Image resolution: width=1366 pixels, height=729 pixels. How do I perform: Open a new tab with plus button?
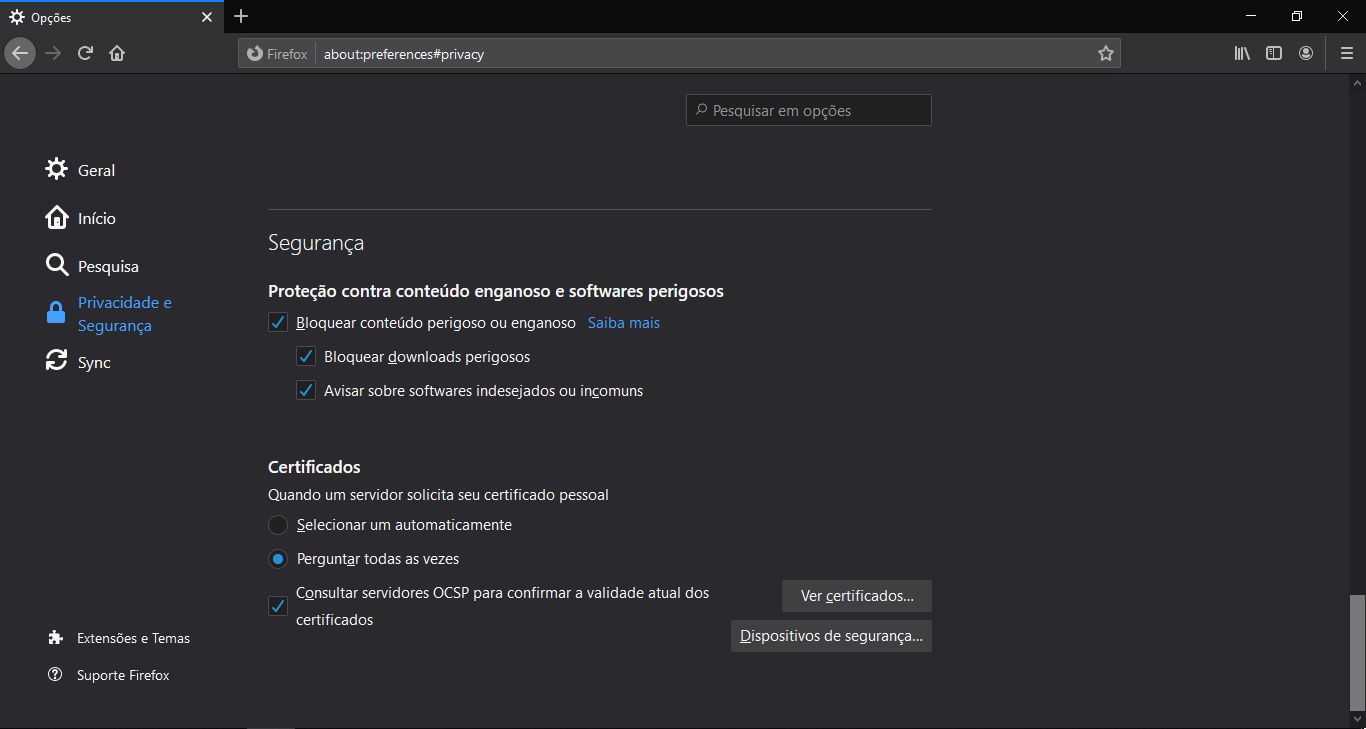click(x=241, y=16)
